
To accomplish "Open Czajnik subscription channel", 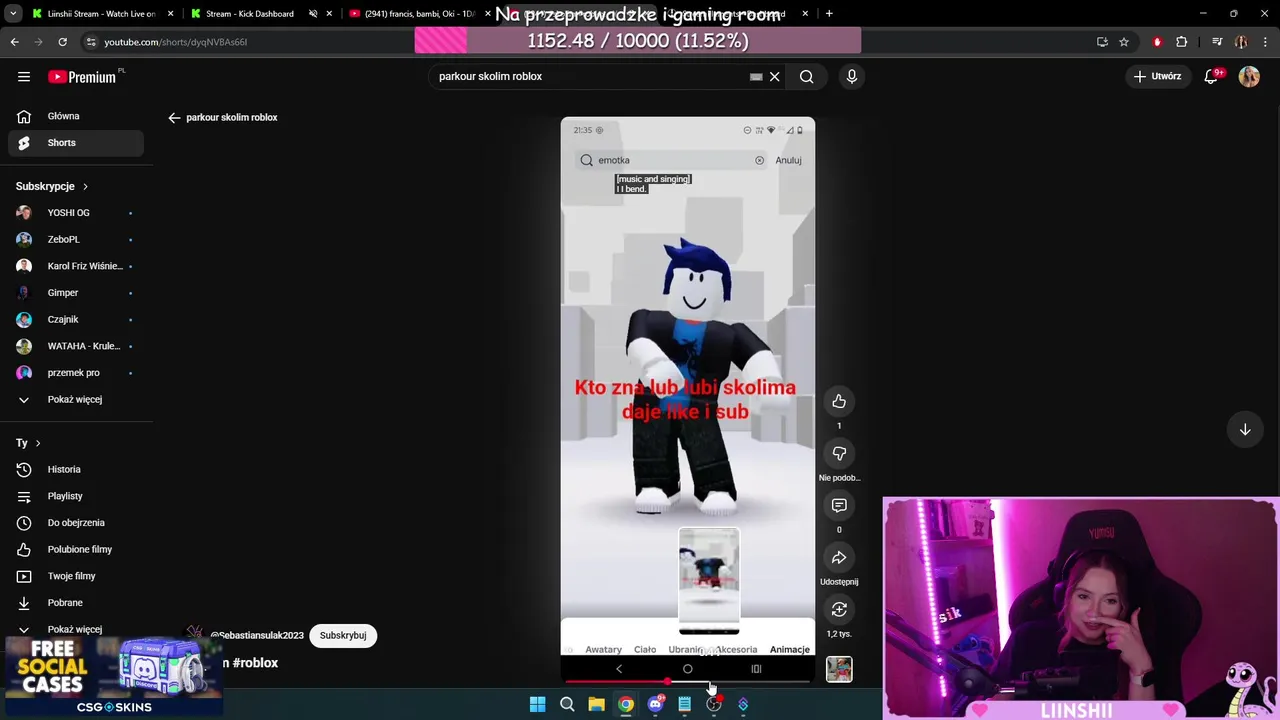I will tap(75, 320).
